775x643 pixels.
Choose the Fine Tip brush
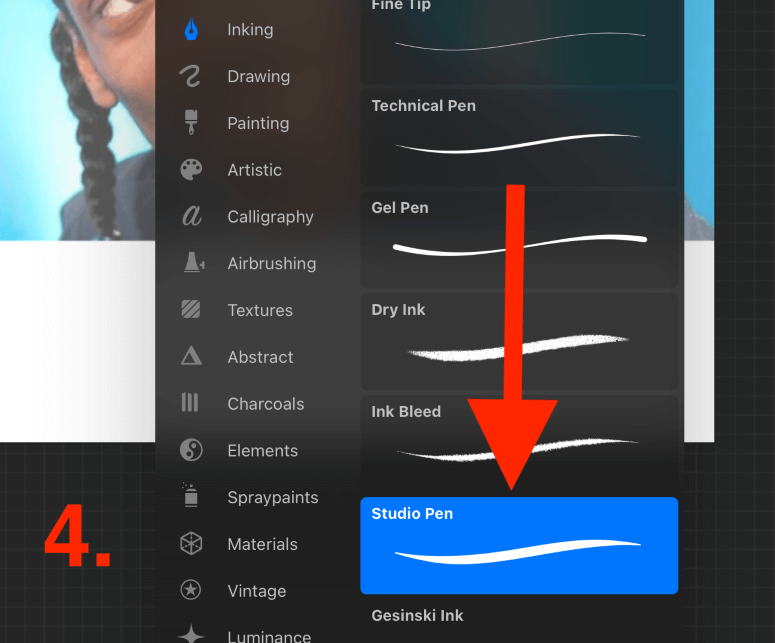519,42
